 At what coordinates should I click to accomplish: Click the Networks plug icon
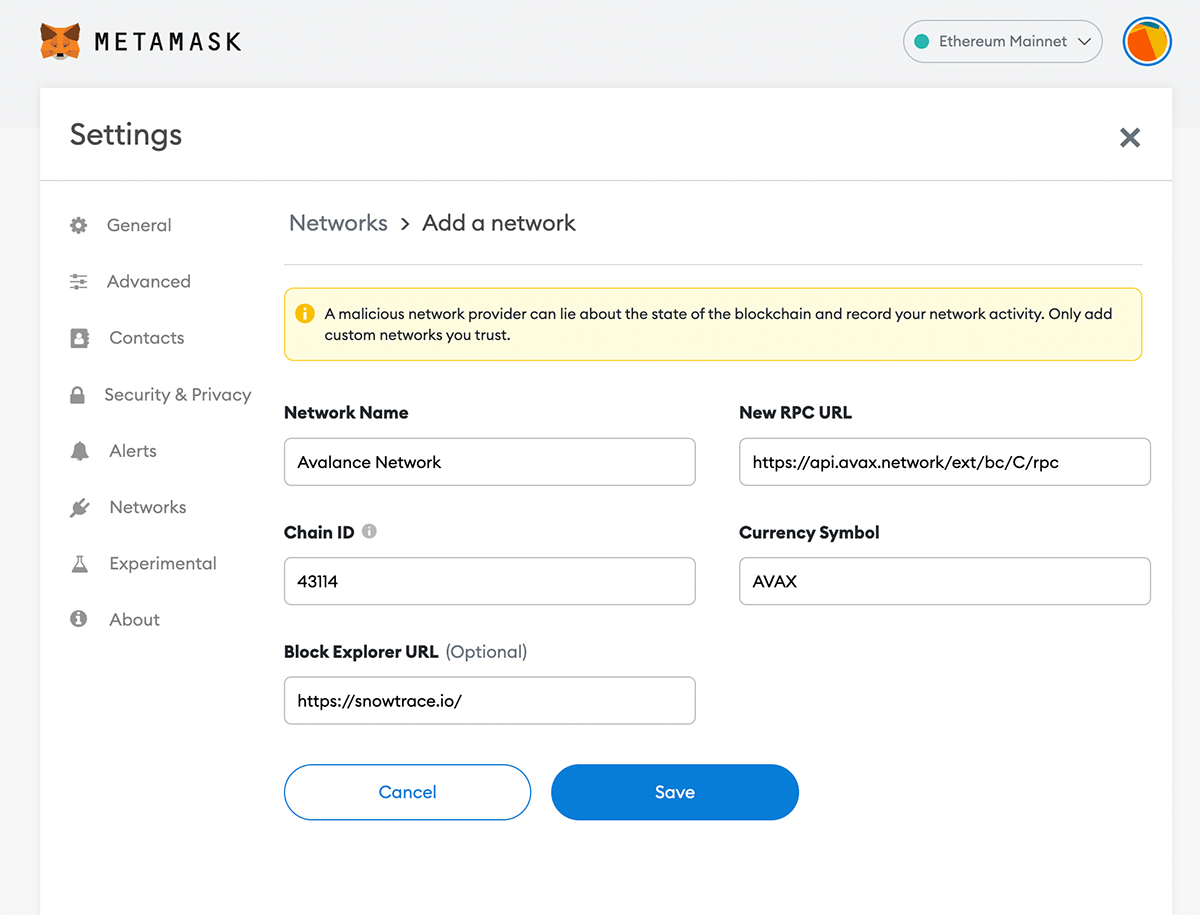79,508
